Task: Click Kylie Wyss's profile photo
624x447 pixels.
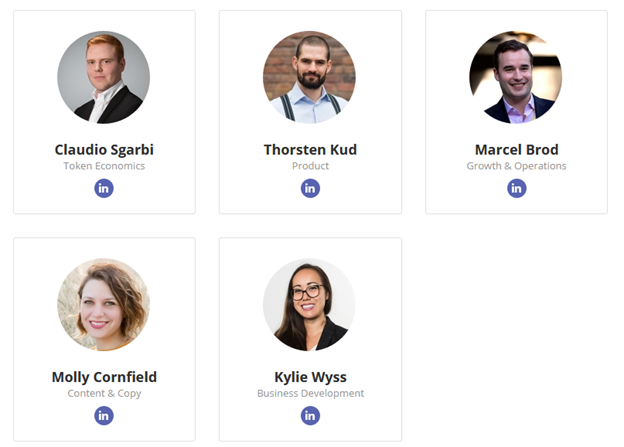Action: (x=310, y=305)
